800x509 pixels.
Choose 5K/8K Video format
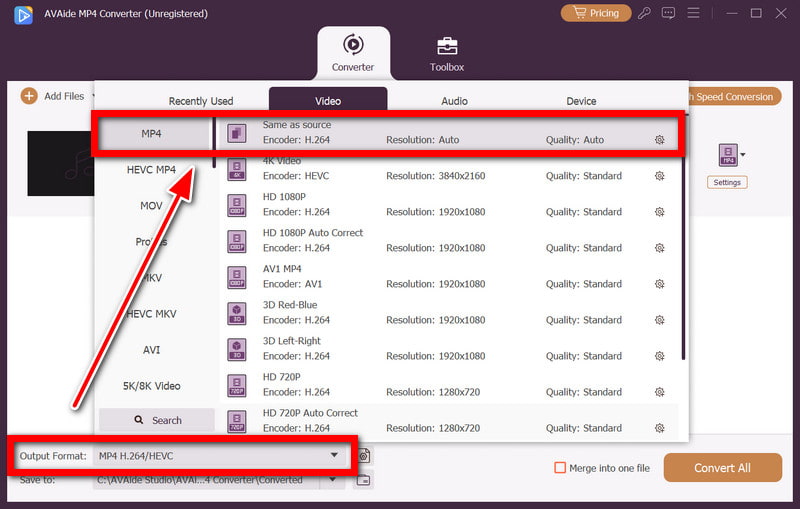pyautogui.click(x=152, y=386)
